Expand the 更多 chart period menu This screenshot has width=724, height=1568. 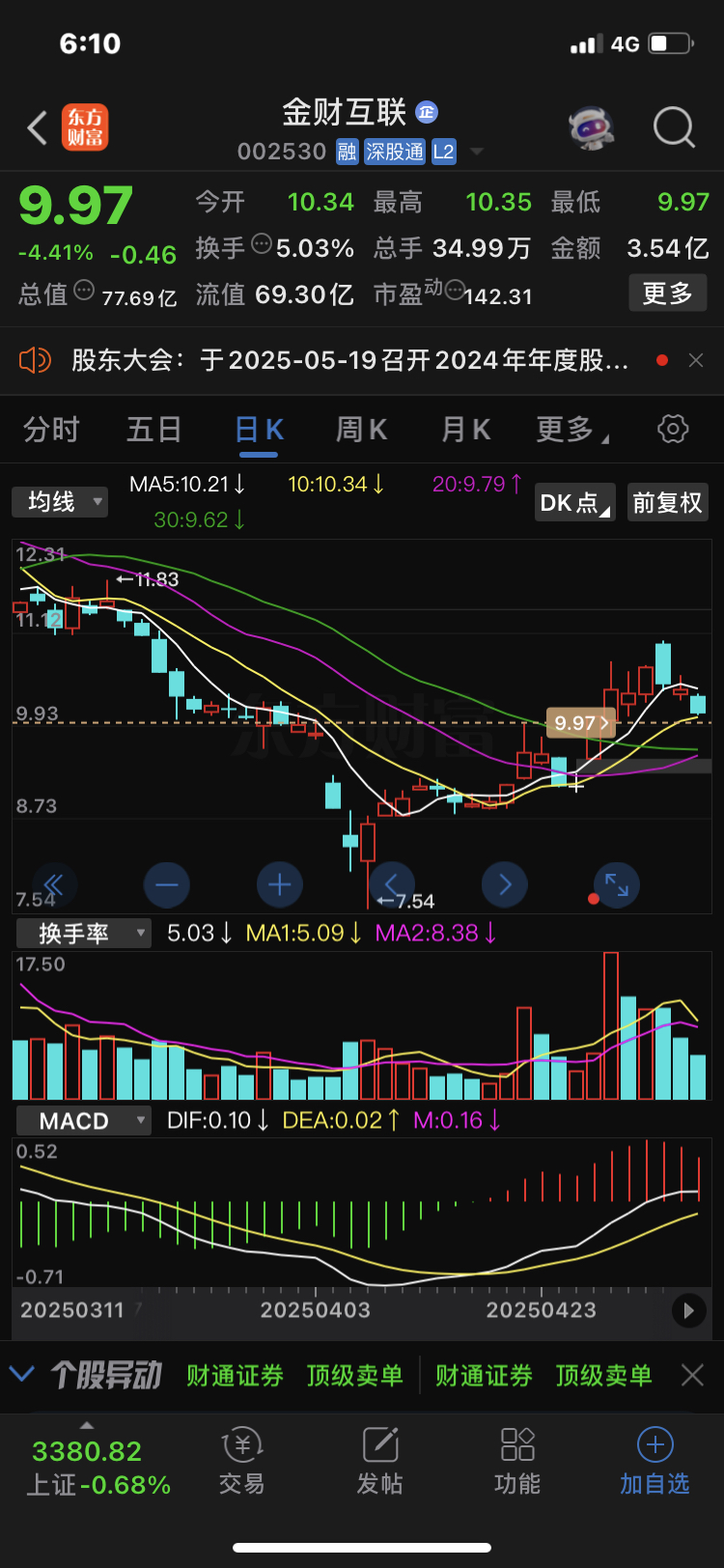(571, 429)
